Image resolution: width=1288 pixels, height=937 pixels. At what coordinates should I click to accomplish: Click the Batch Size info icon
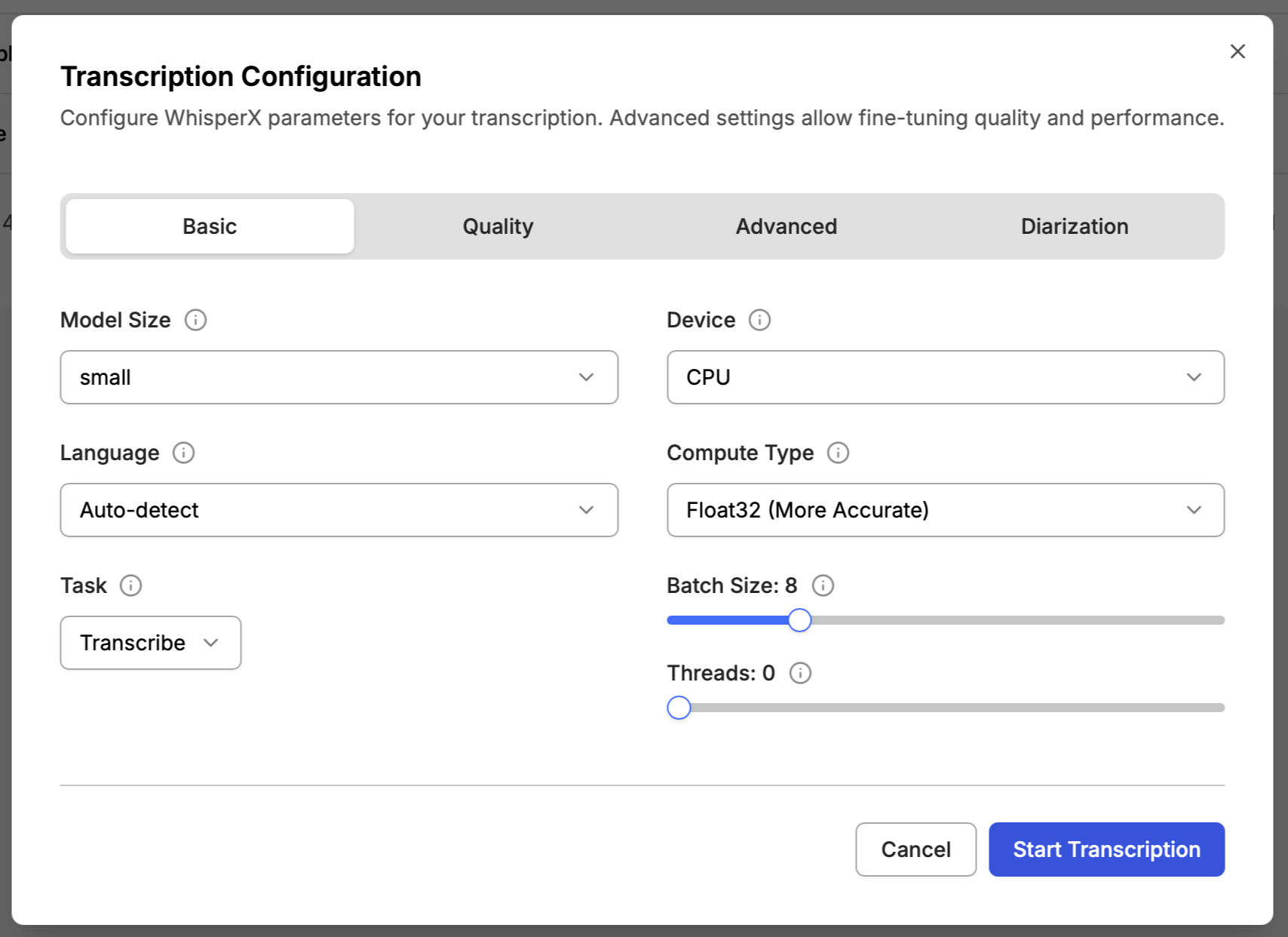click(x=823, y=585)
